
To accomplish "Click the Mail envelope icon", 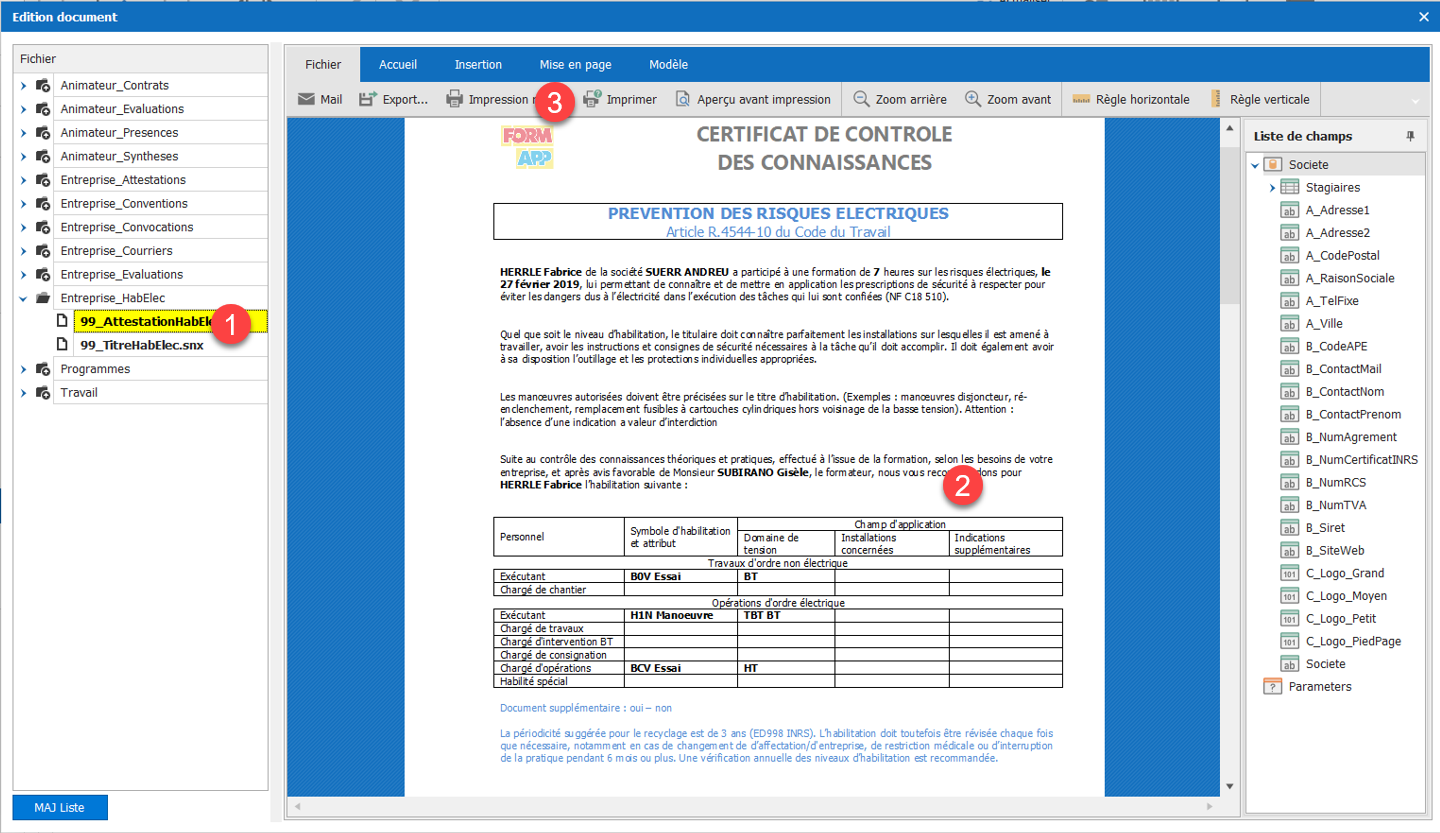I will click(x=307, y=99).
